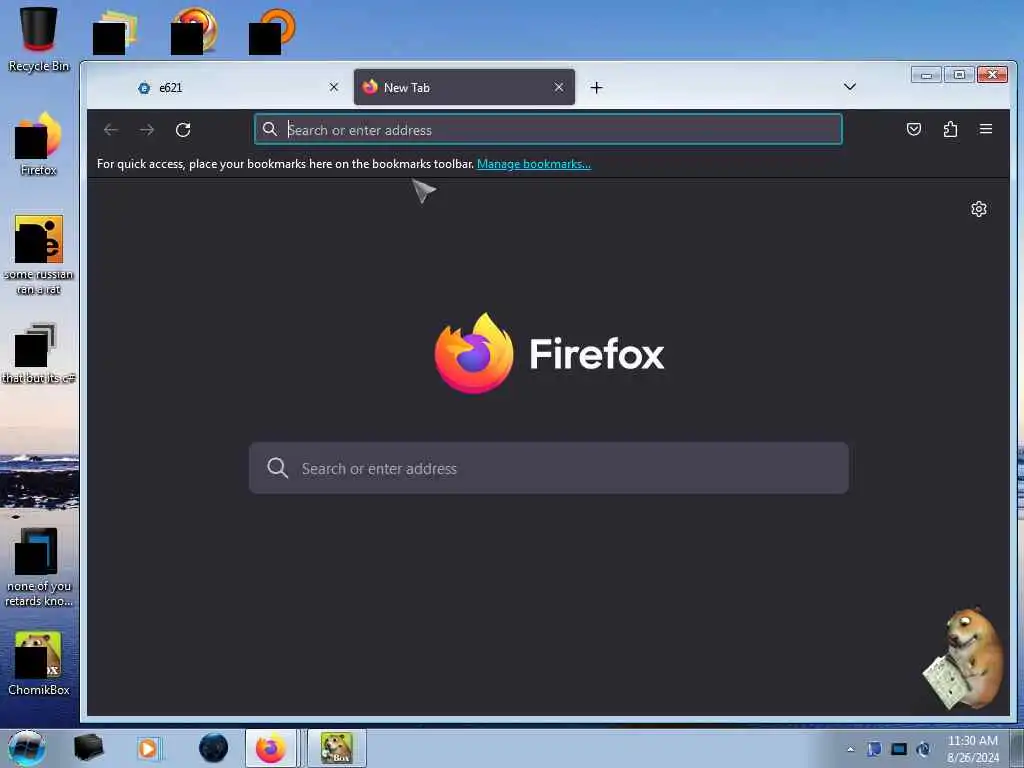The width and height of the screenshot is (1024, 768).
Task: Click the center search magnifier icon
Action: [278, 468]
